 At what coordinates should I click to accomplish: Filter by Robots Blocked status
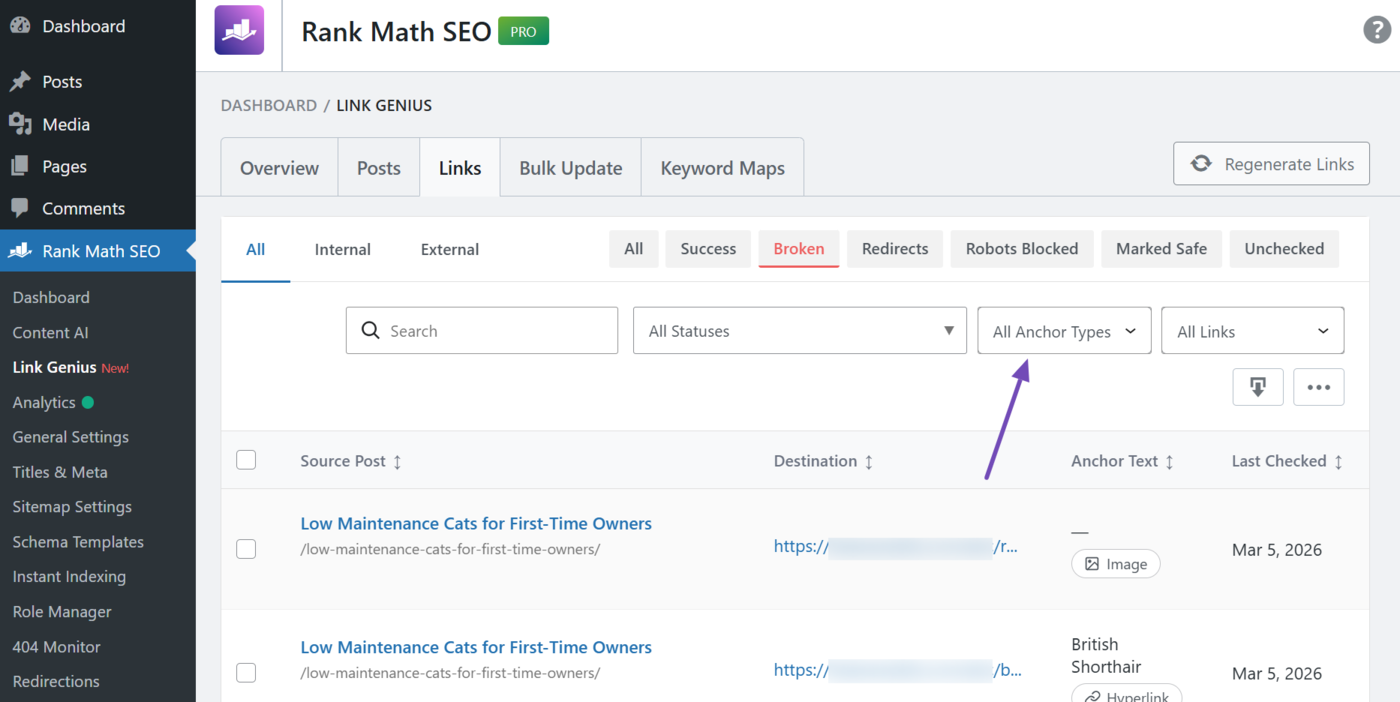[1022, 249]
